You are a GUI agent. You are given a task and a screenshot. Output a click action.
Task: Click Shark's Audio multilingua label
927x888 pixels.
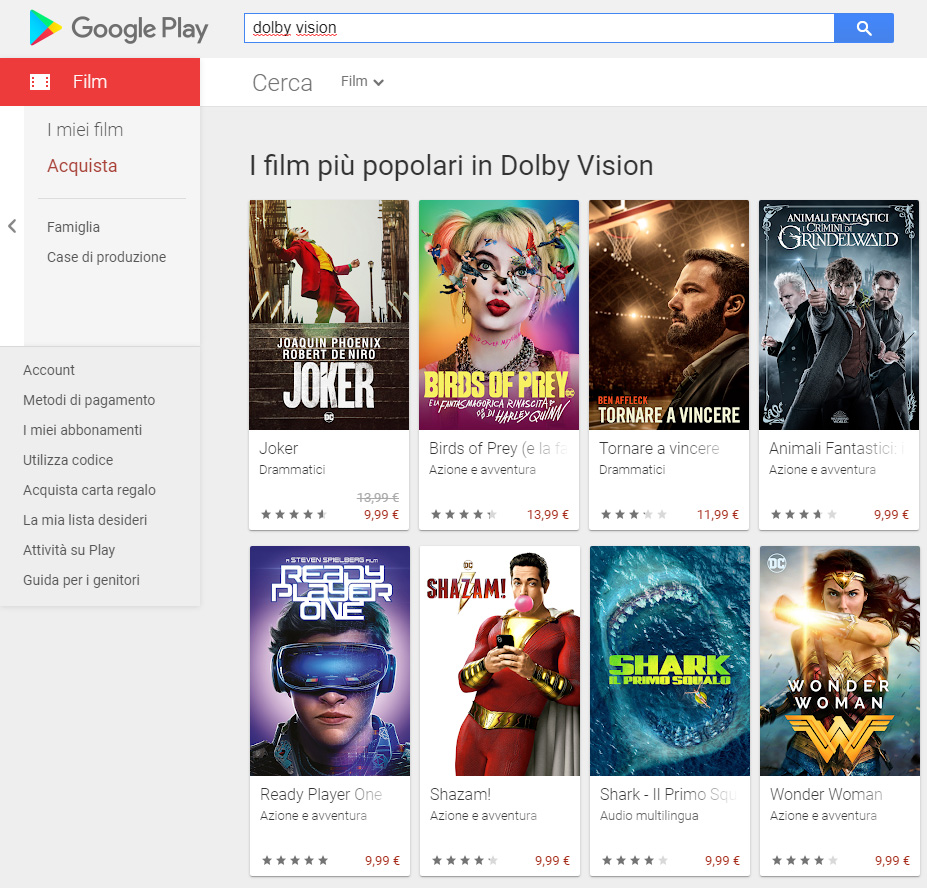[x=649, y=815]
